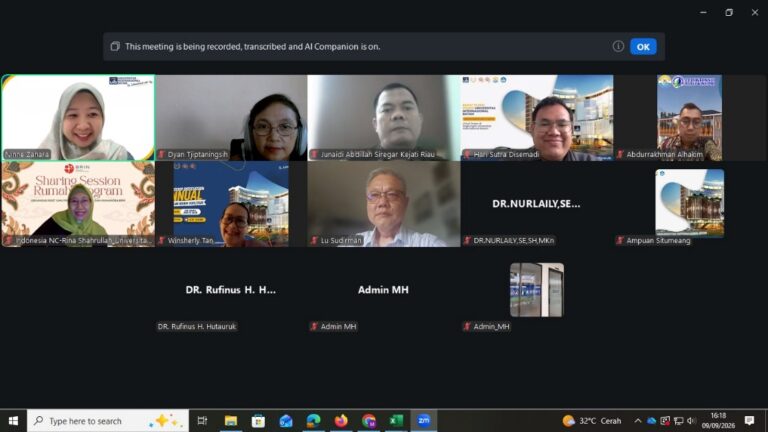Minimize the Zoom meeting window
The height and width of the screenshot is (432, 768).
(703, 12)
